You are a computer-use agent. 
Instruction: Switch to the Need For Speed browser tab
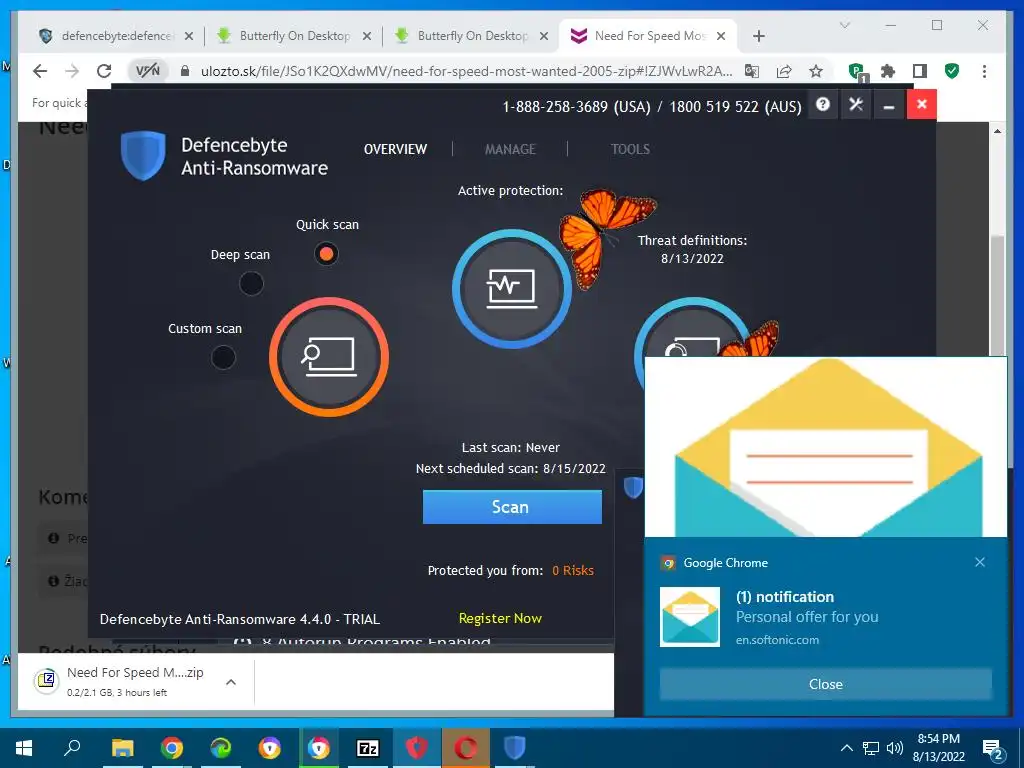pos(648,36)
